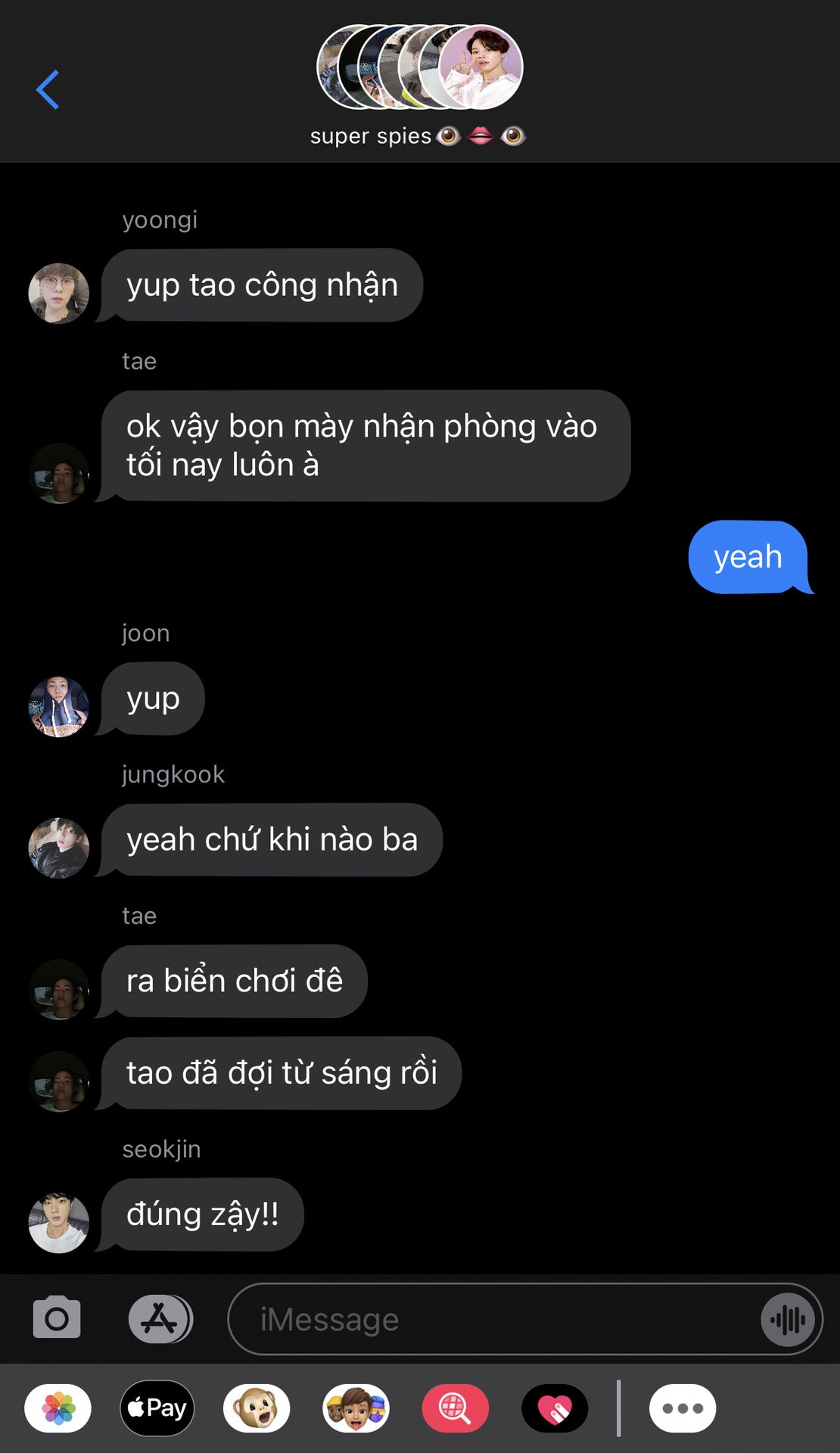Open the Photos app icon
The width and height of the screenshot is (840, 1453).
tap(58, 1408)
